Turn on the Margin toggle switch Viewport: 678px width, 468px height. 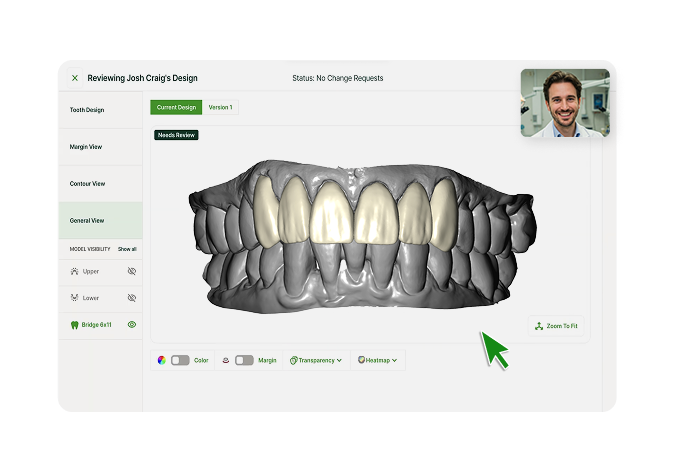coord(244,360)
